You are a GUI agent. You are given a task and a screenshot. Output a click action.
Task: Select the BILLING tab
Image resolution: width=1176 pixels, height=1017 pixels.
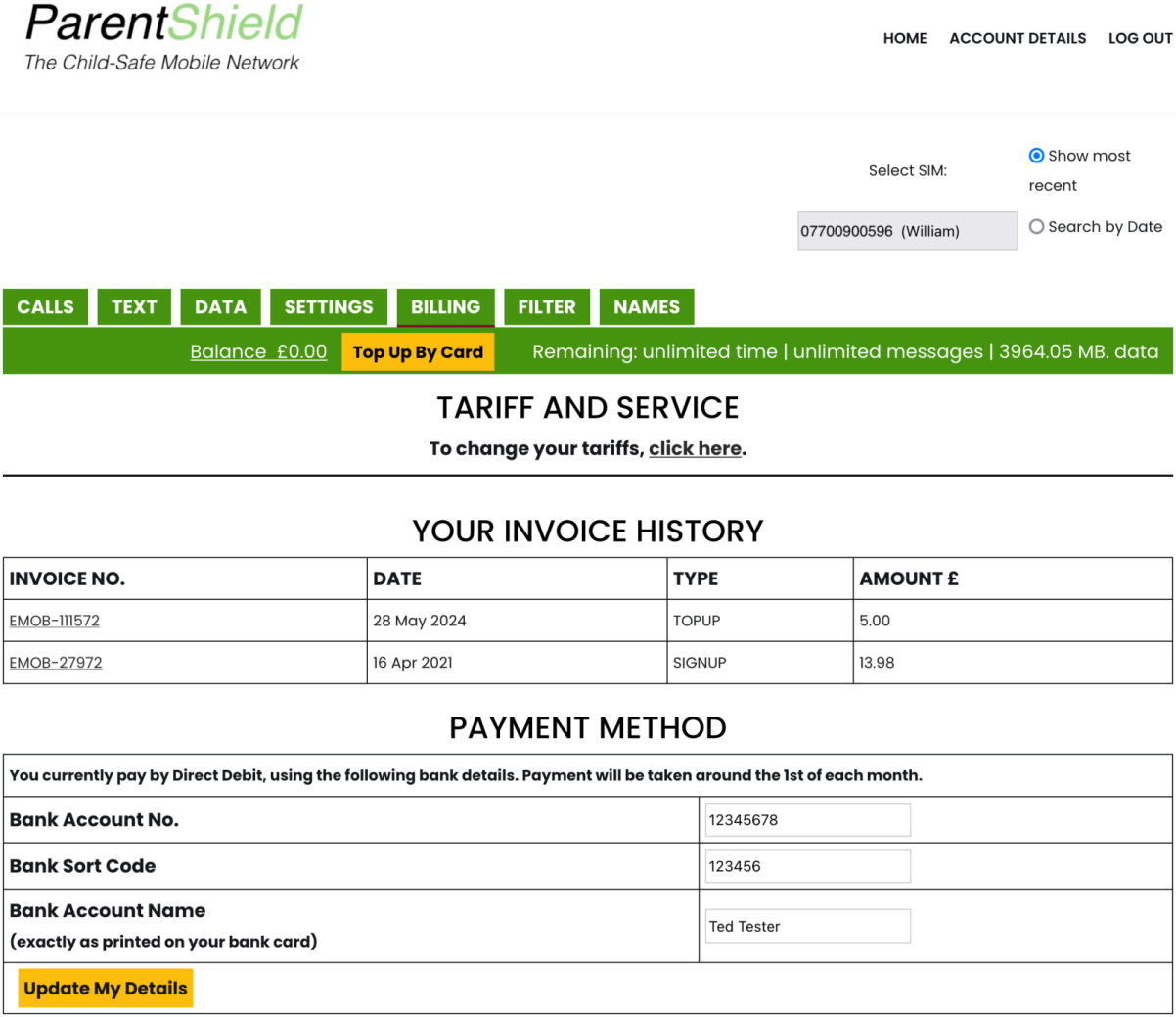pos(445,306)
